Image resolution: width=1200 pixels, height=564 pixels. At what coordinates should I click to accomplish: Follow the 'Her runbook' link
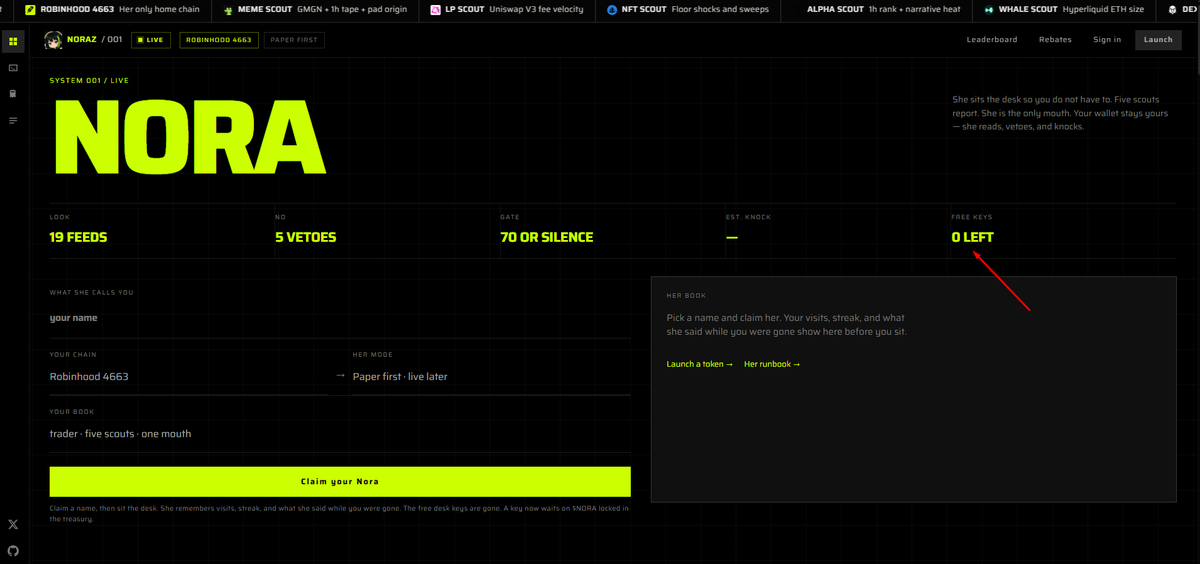click(772, 364)
